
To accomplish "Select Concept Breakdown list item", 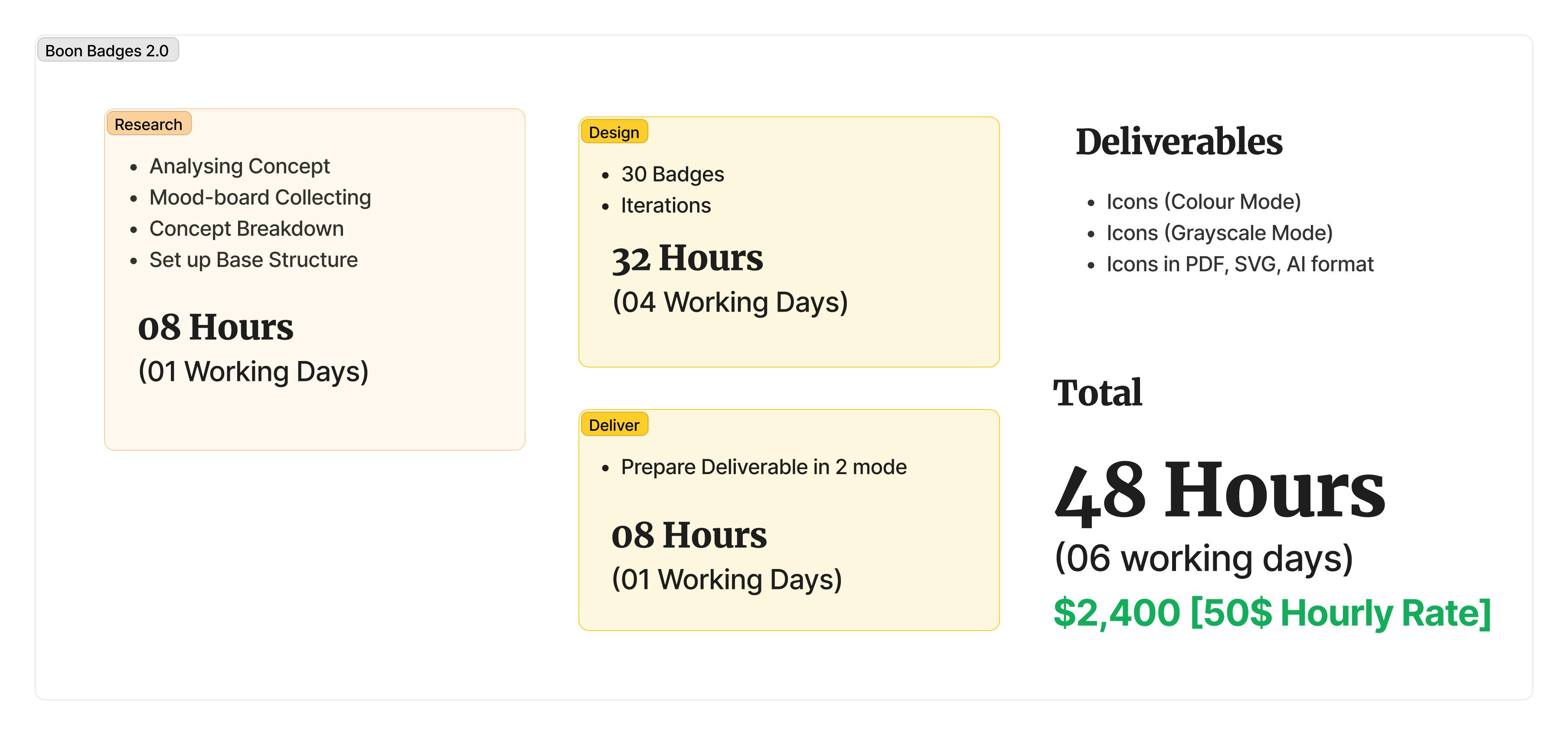I will (x=247, y=229).
